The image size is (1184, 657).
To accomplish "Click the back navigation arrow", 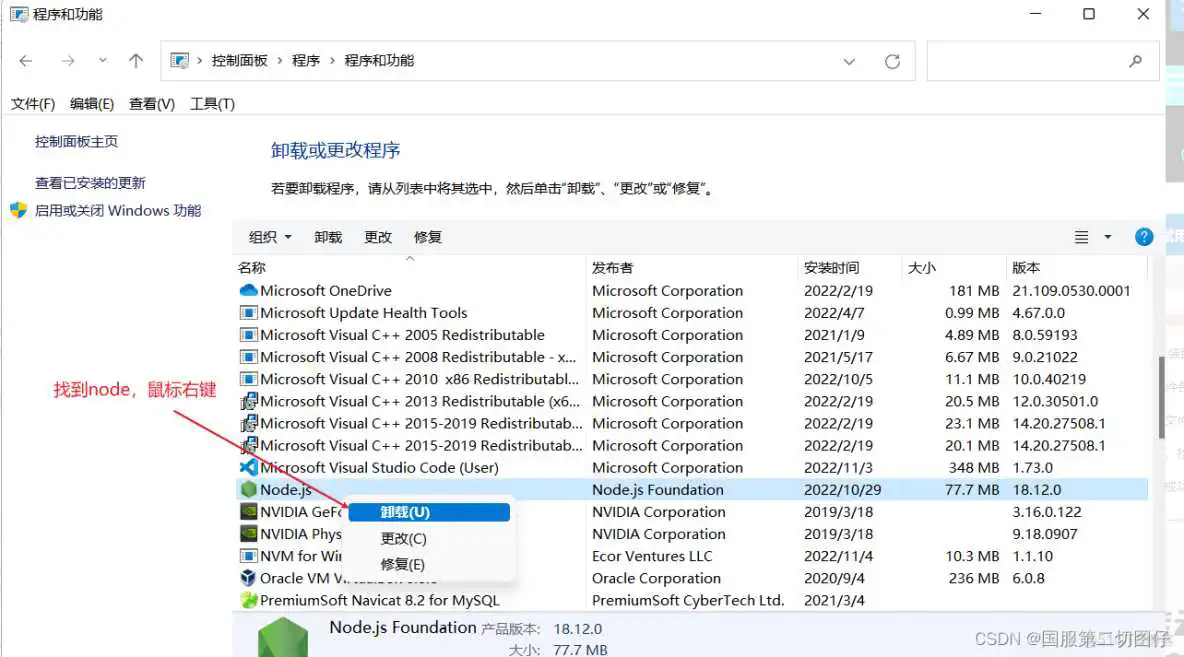I will (x=25, y=60).
